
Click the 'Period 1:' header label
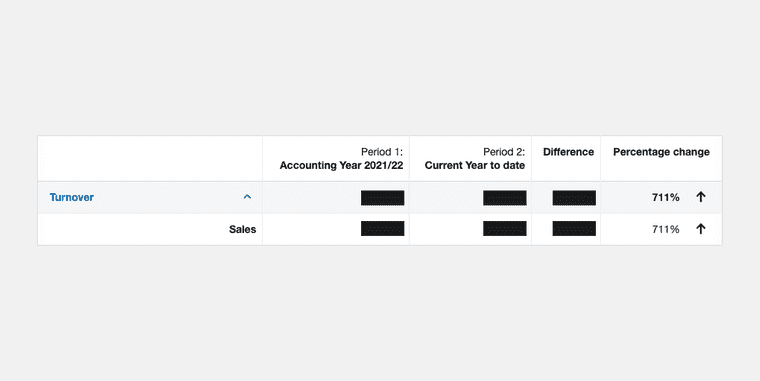[382, 152]
